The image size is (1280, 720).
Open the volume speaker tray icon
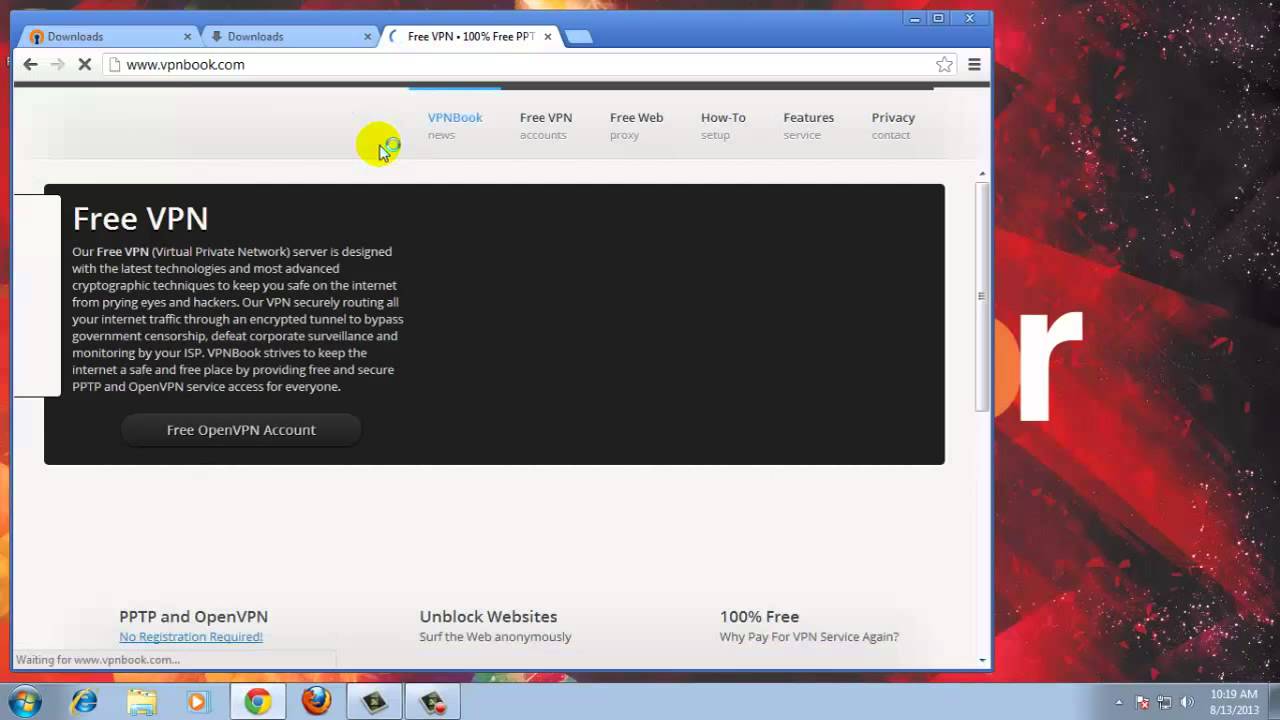point(1187,702)
